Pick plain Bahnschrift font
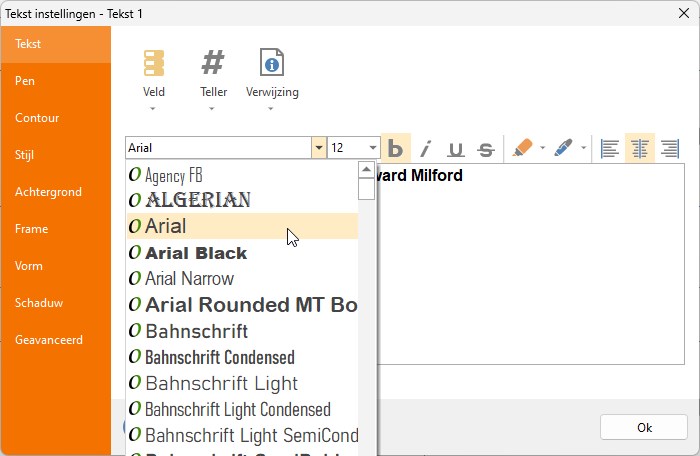The height and width of the screenshot is (456, 700). [242, 331]
